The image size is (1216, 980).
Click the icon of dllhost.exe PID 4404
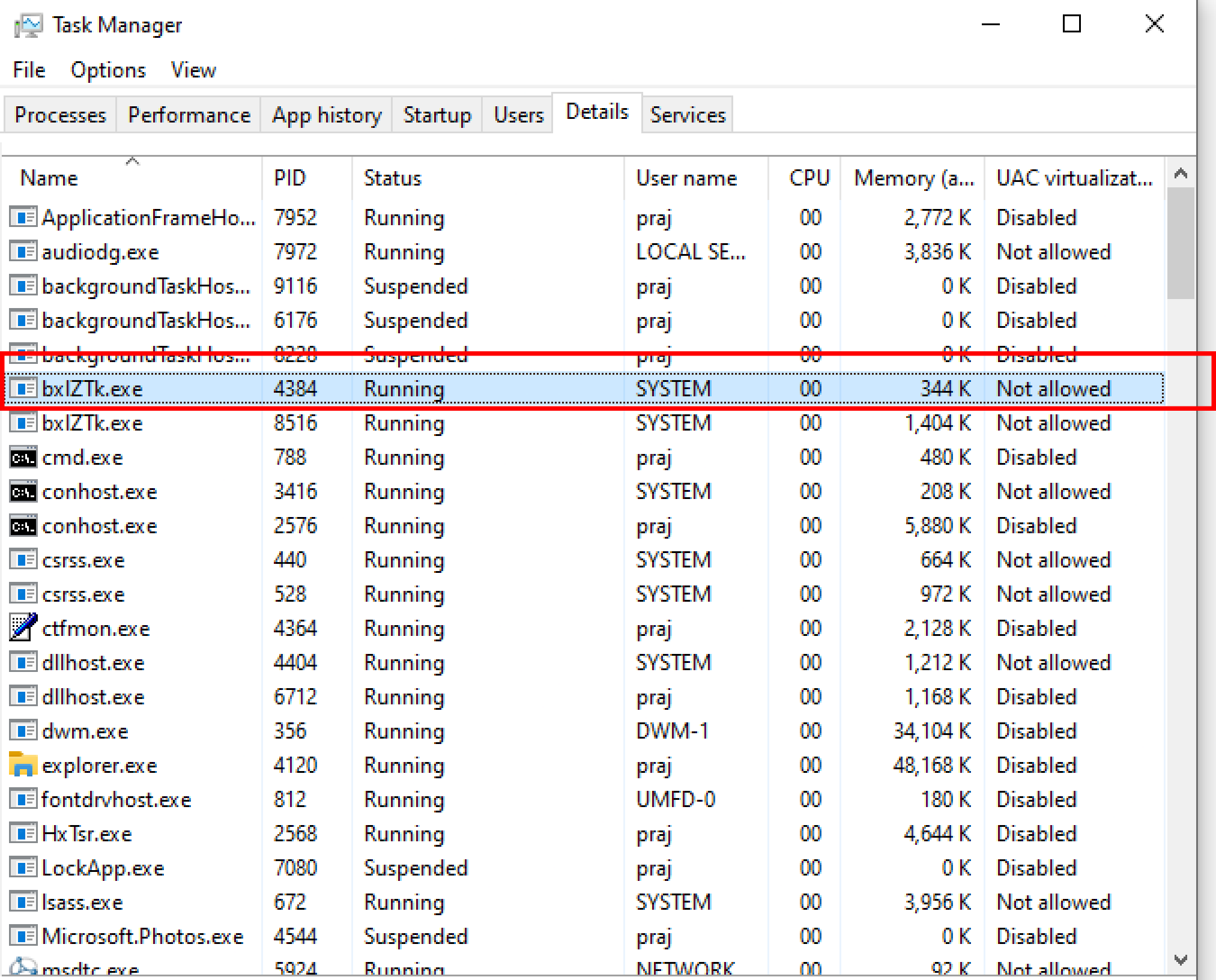(23, 663)
